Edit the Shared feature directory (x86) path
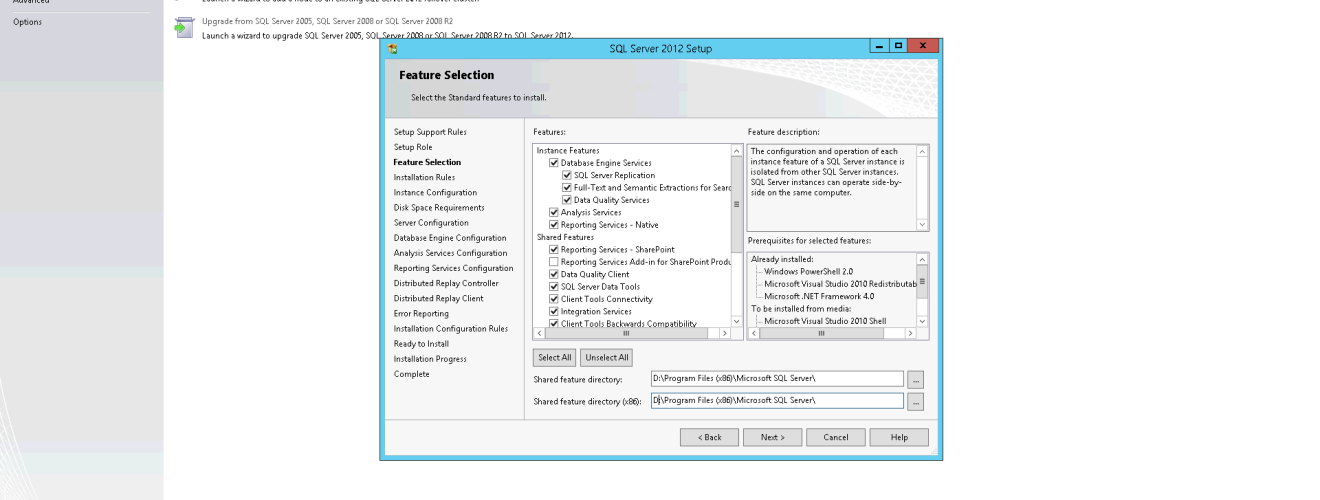Viewport: 1320px width, 500px height. click(777, 401)
